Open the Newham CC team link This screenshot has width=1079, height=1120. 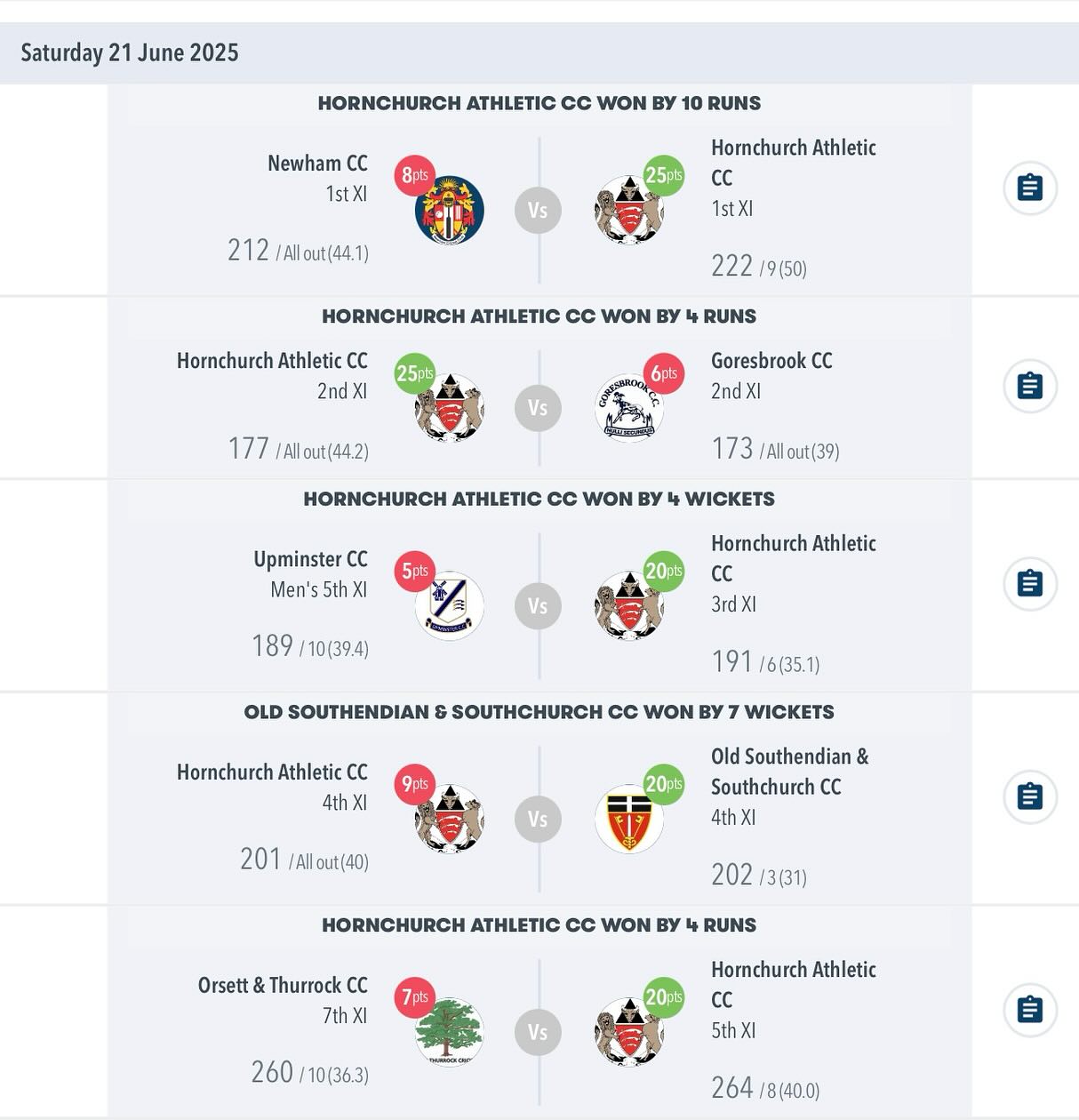pos(317,164)
